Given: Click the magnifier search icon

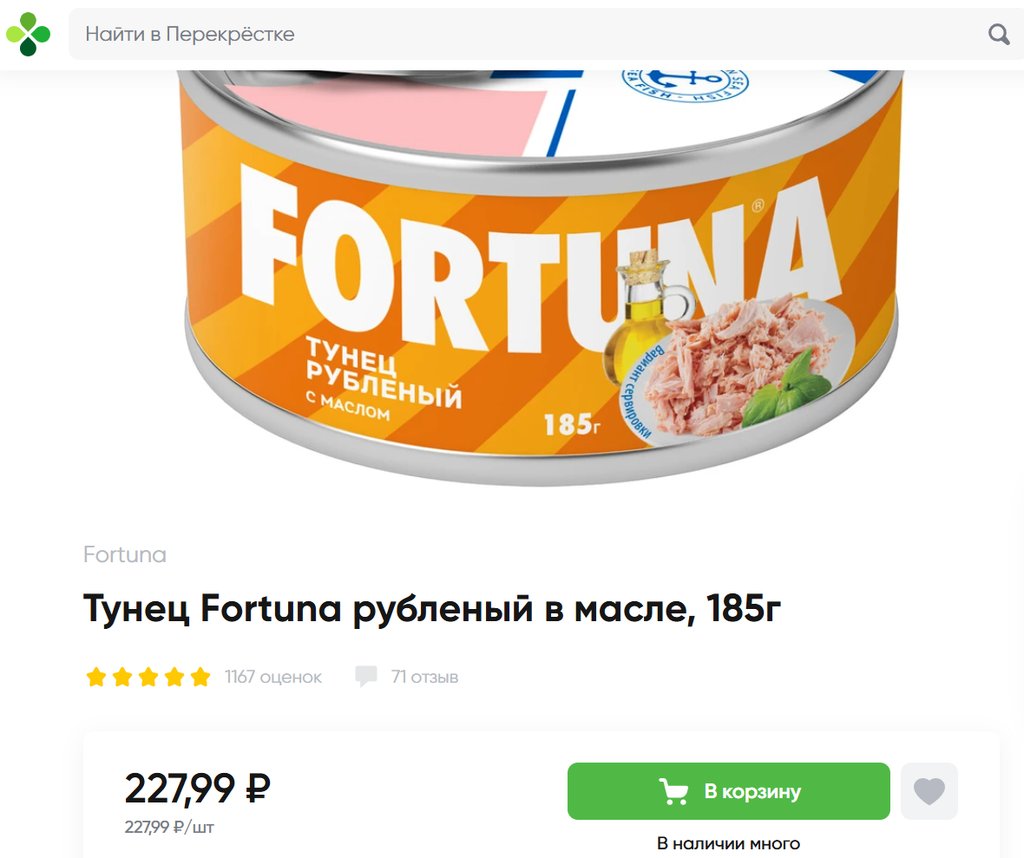Looking at the screenshot, I should pyautogui.click(x=999, y=34).
